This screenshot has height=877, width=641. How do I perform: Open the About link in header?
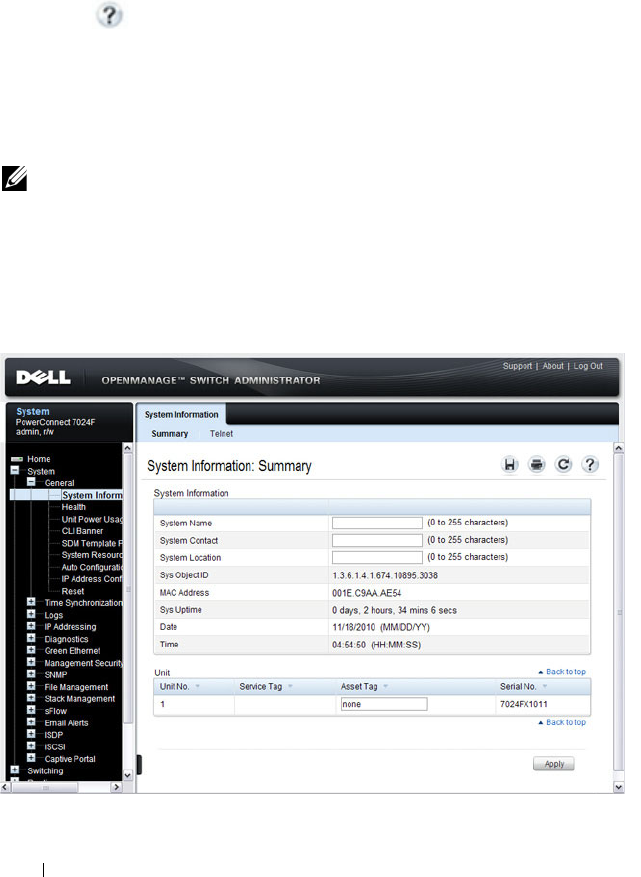click(553, 366)
